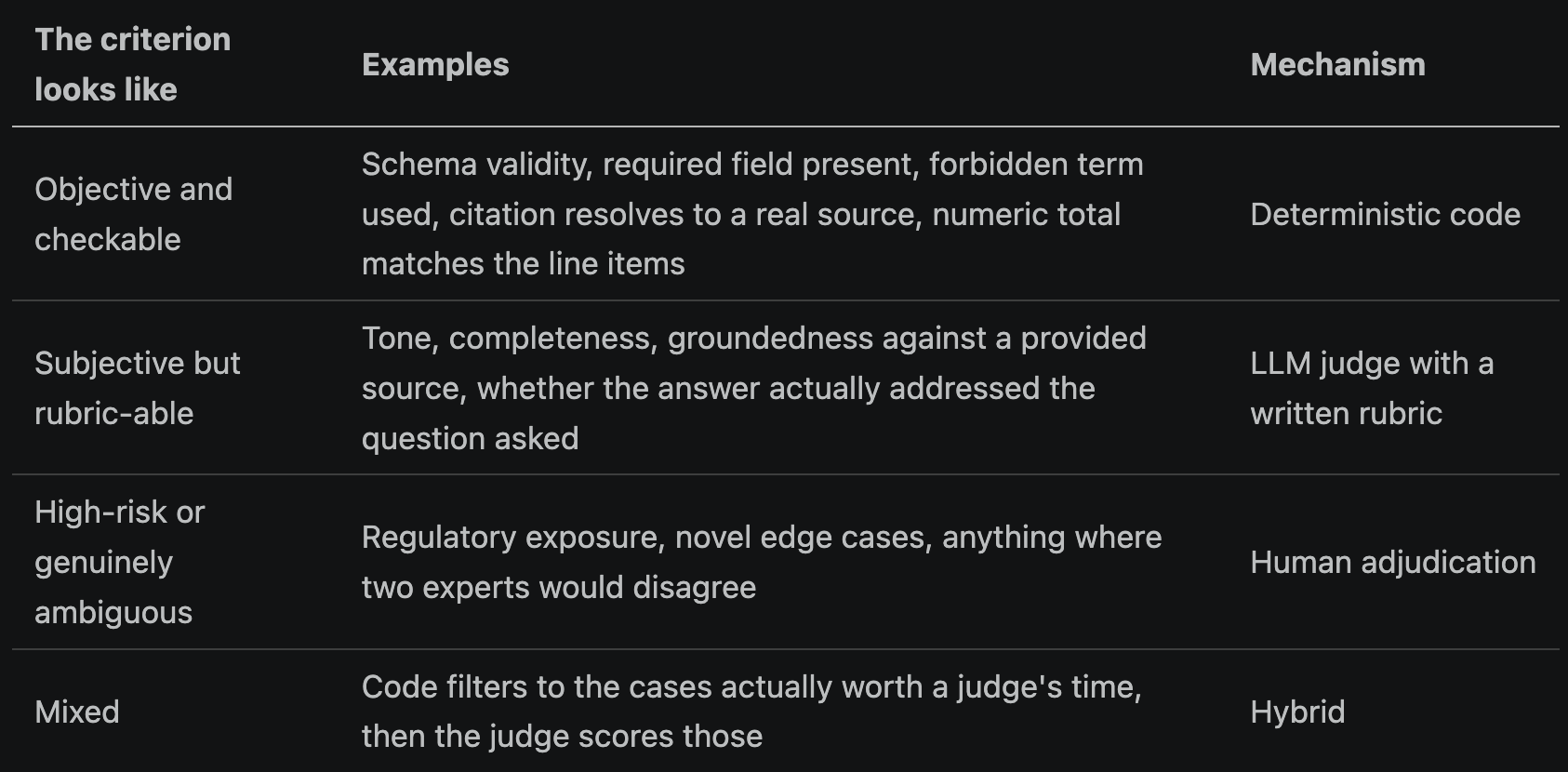
Task: Click the 'The criterion looks like' column header
Action: [133, 64]
